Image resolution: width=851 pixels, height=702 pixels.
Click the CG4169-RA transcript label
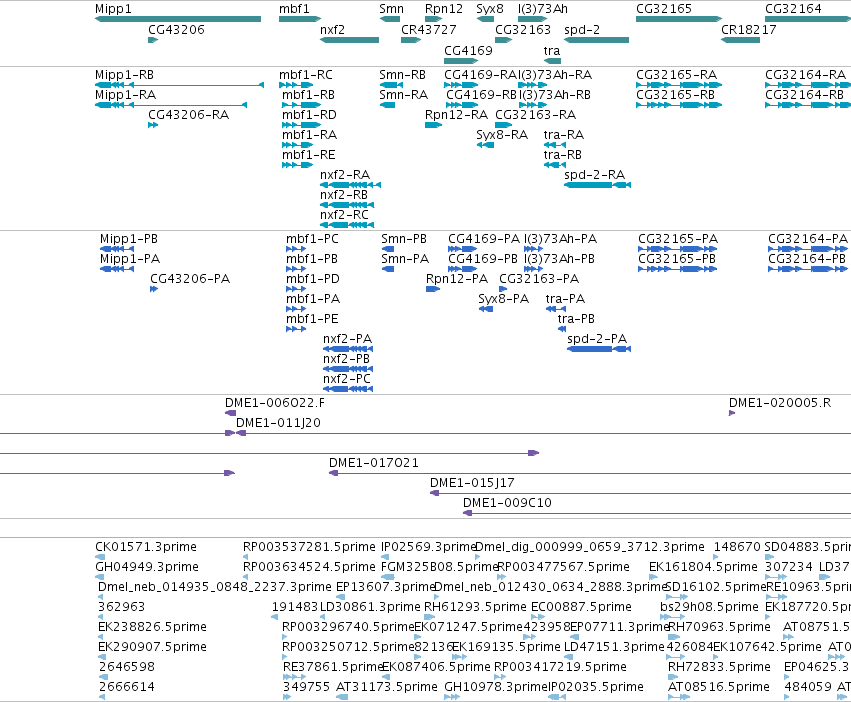coord(480,74)
